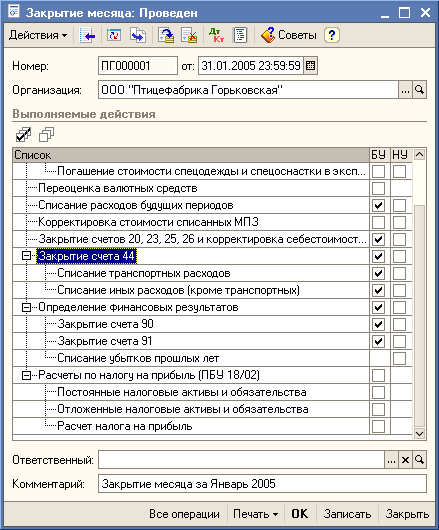Click the find-in-list blue arrow toolbar icon
This screenshot has height=530, width=439.
point(88,35)
